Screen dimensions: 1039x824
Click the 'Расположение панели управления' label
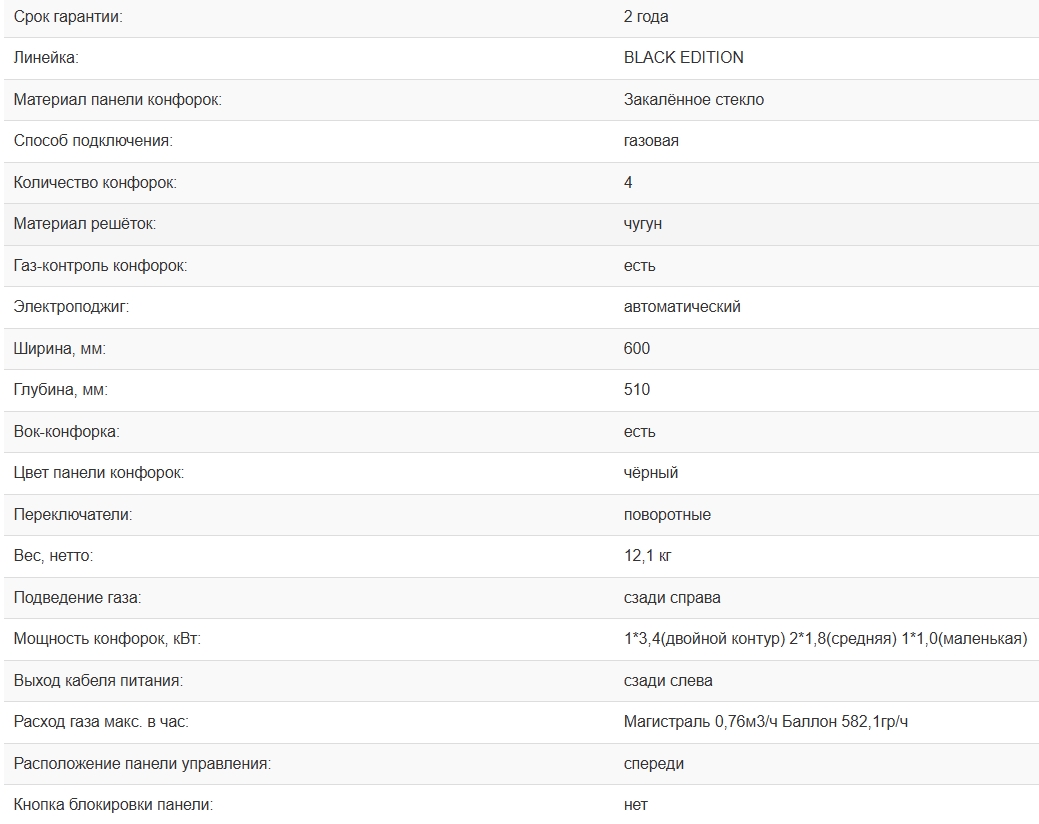(142, 764)
